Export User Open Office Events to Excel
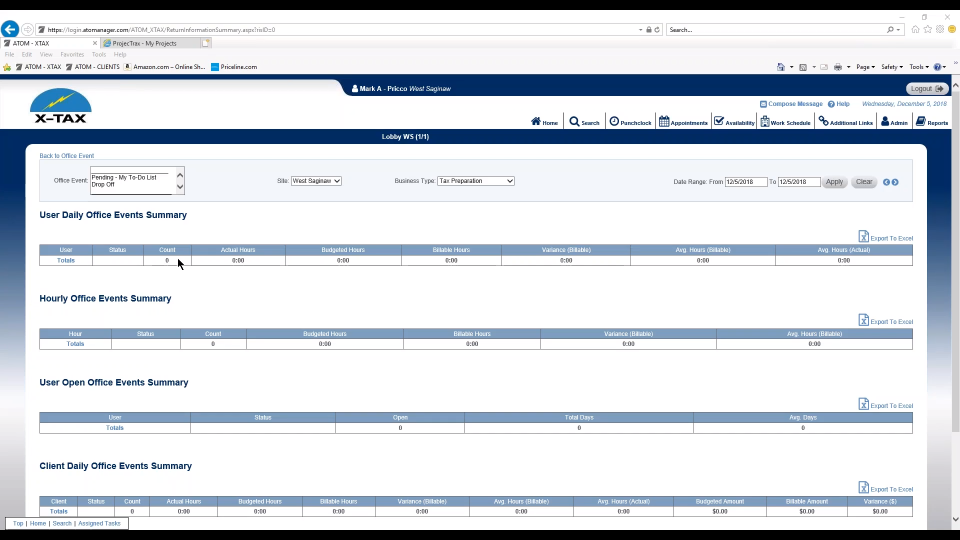The height and width of the screenshot is (540, 960). tap(885, 404)
